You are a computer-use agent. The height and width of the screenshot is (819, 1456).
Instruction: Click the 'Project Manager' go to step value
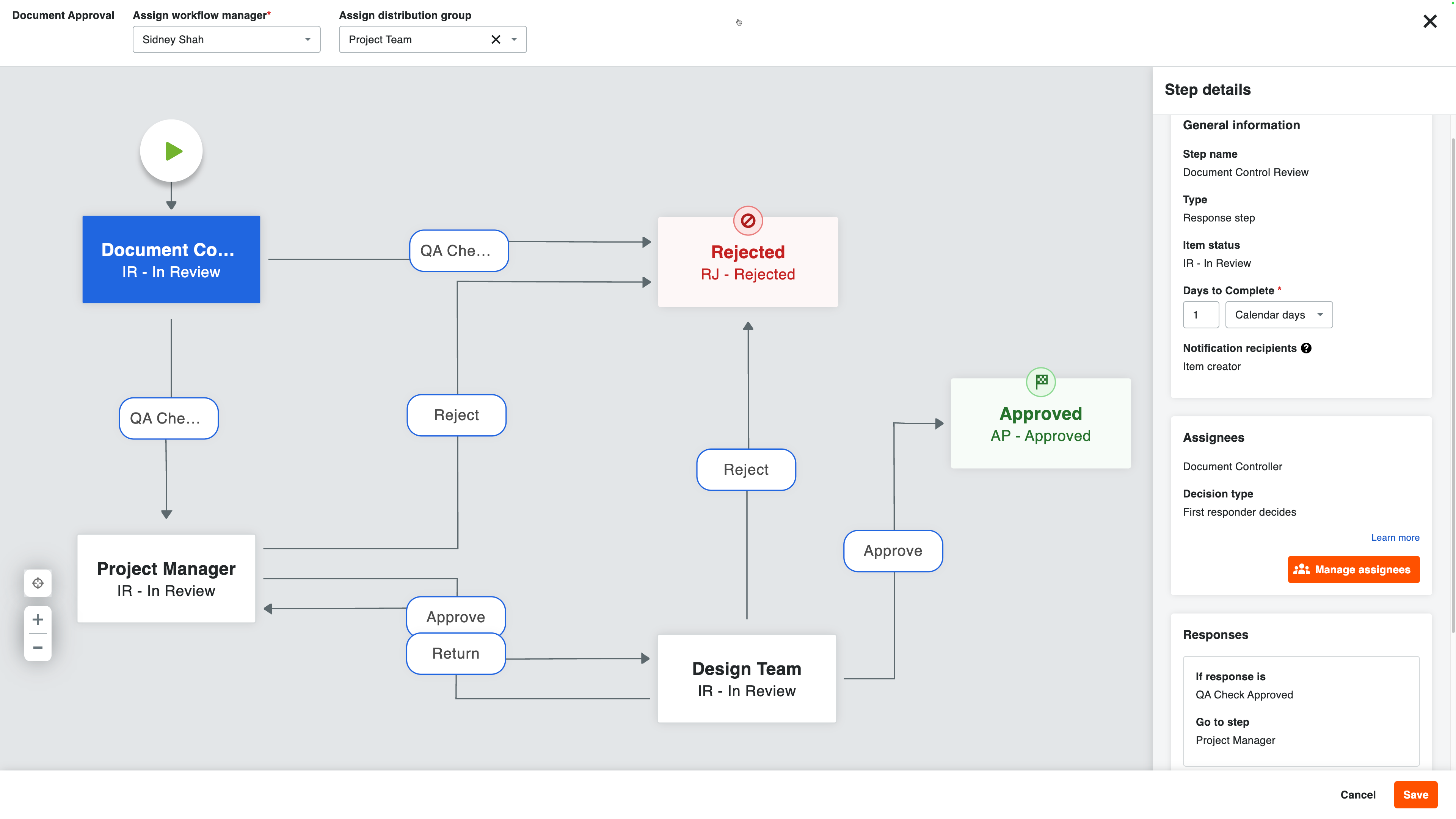pos(1235,741)
